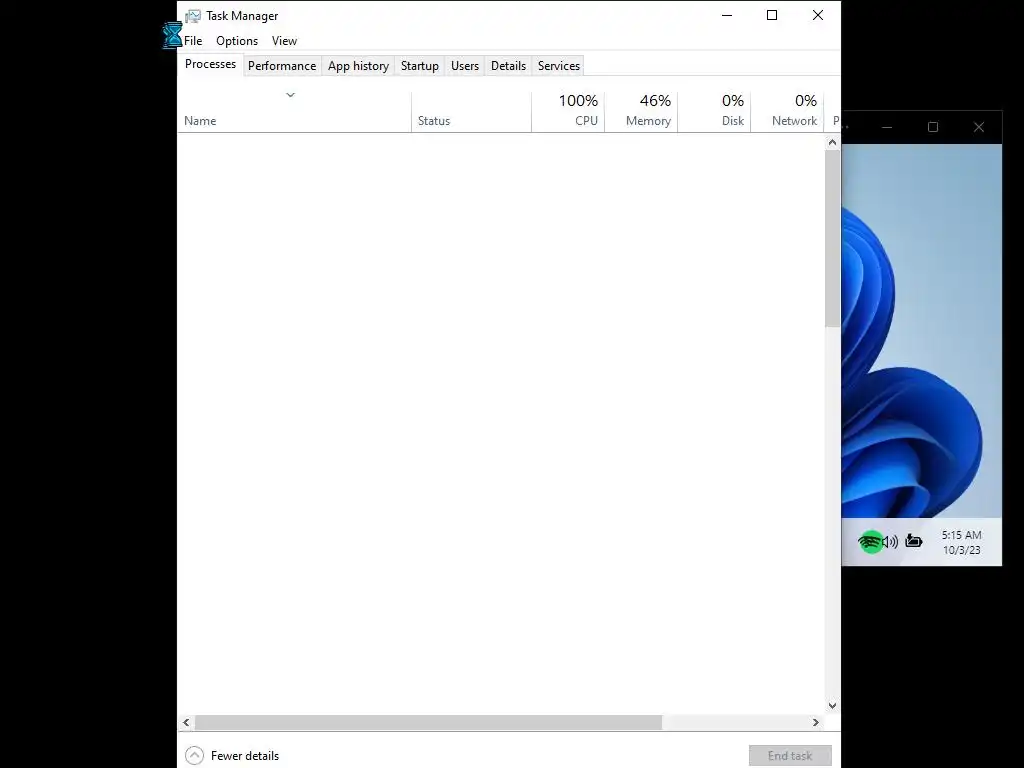Sort by the 0% Disk column
Image resolution: width=1024 pixels, height=768 pixels.
714,112
